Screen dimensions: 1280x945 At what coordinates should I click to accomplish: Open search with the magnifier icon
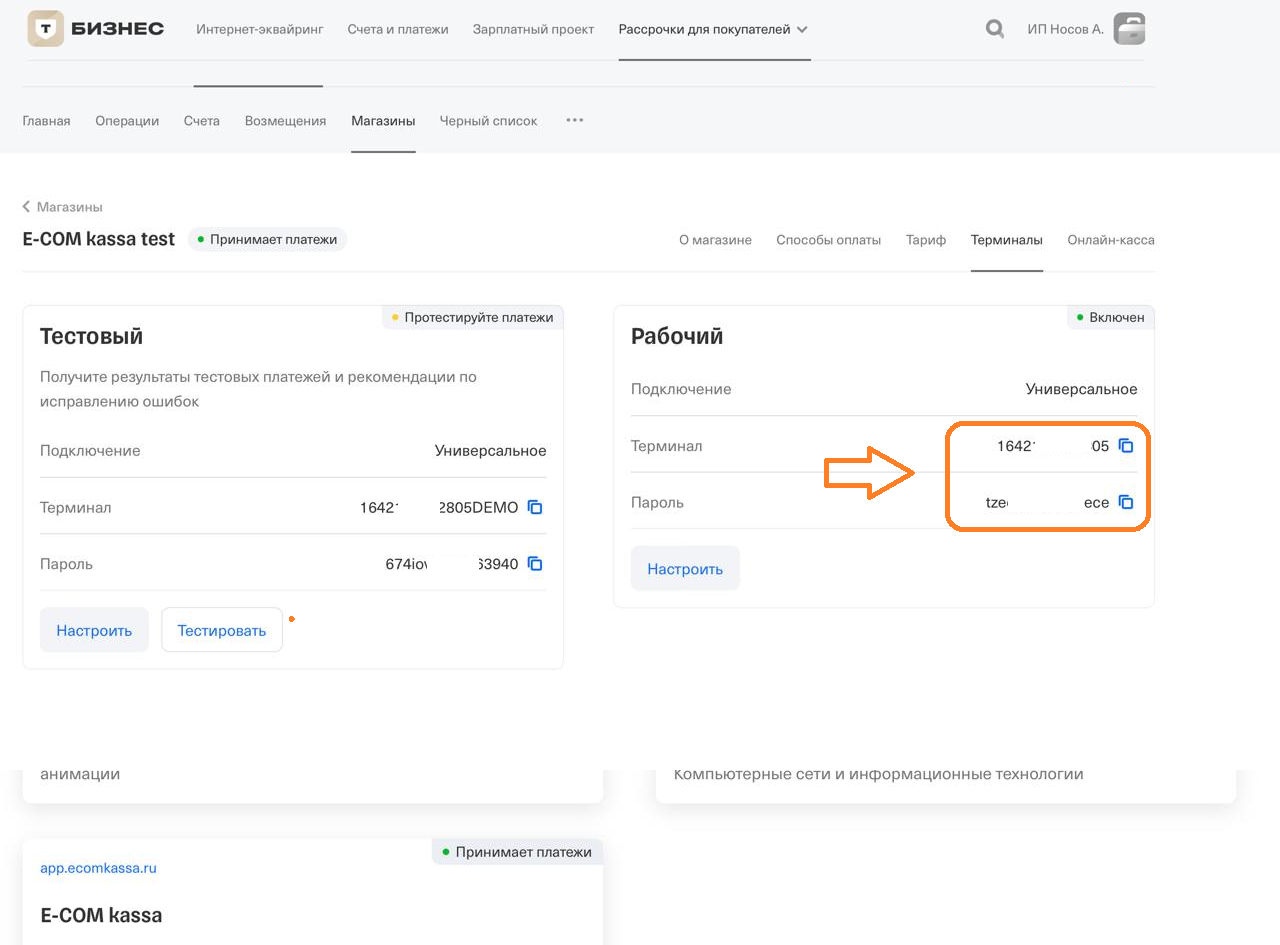point(994,29)
